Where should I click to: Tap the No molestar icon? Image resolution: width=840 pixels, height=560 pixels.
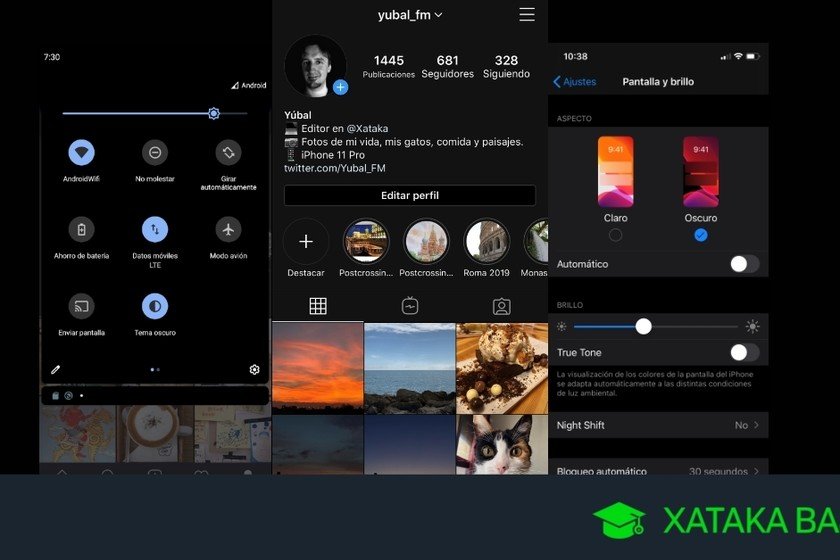155,153
